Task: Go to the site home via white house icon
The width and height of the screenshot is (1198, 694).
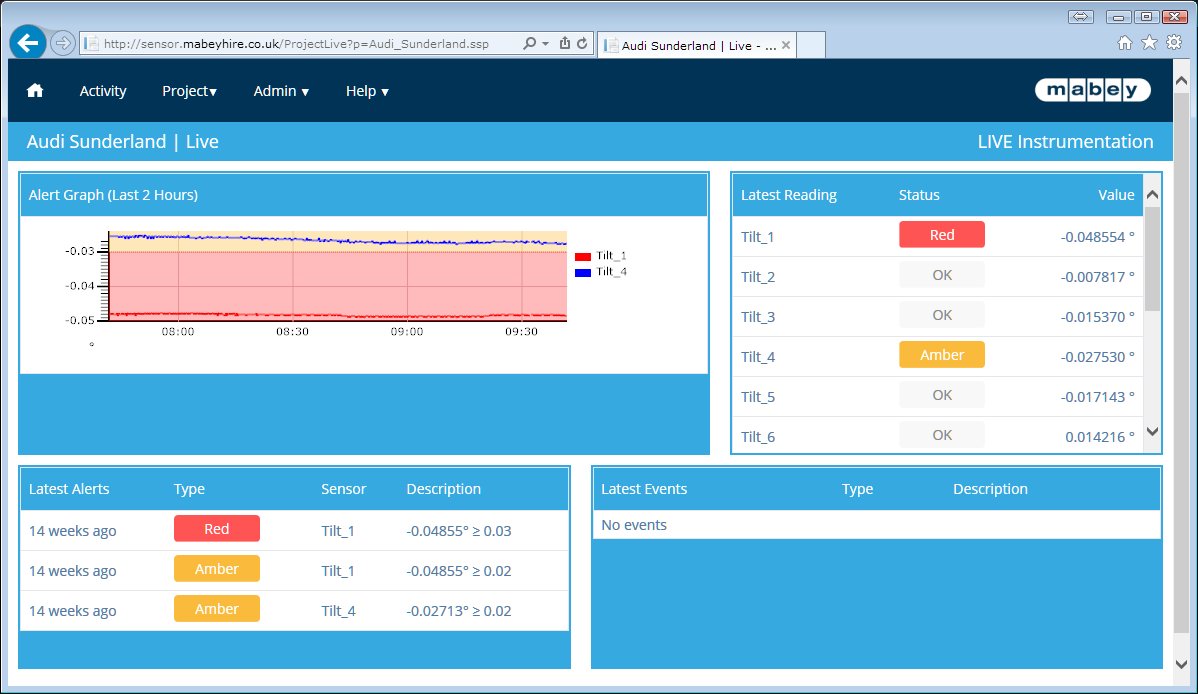Action: (35, 91)
